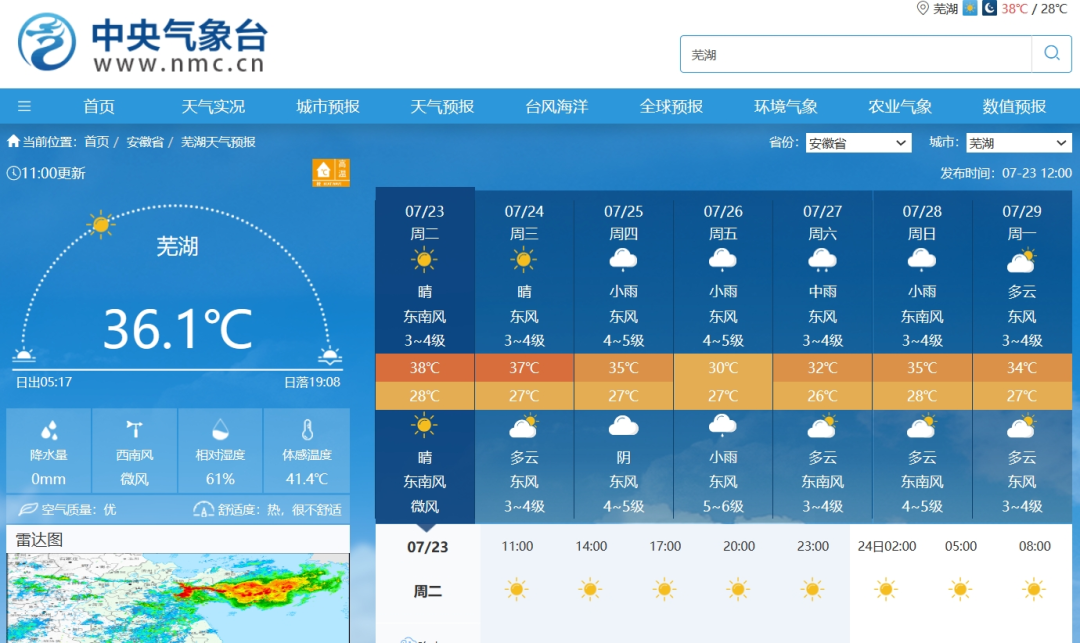The height and width of the screenshot is (643, 1080).
Task: Click the 舒适度: 热, 很不舒适 text
Action: point(279,509)
